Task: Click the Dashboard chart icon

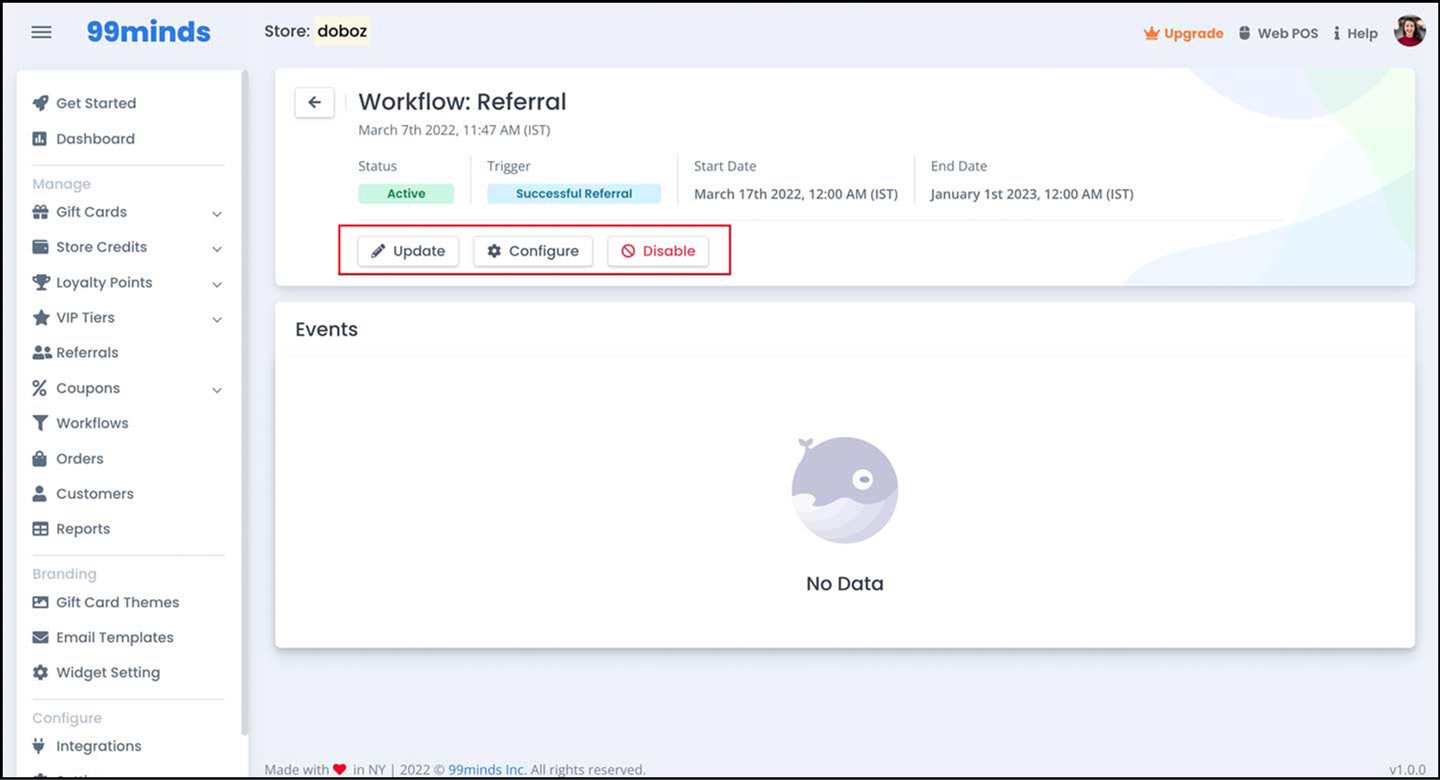Action: 40,139
